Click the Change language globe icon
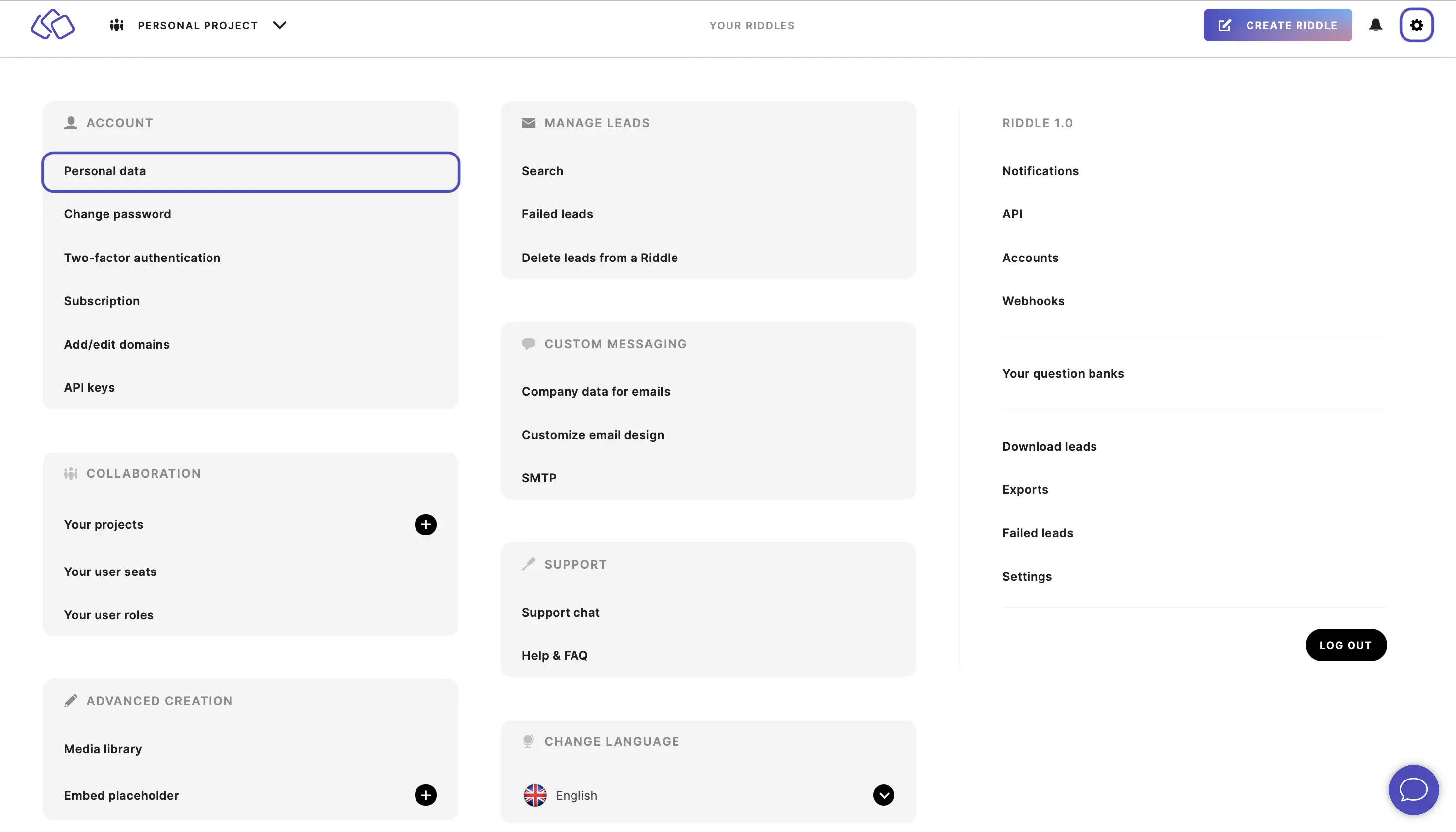Image resolution: width=1456 pixels, height=832 pixels. click(527, 741)
